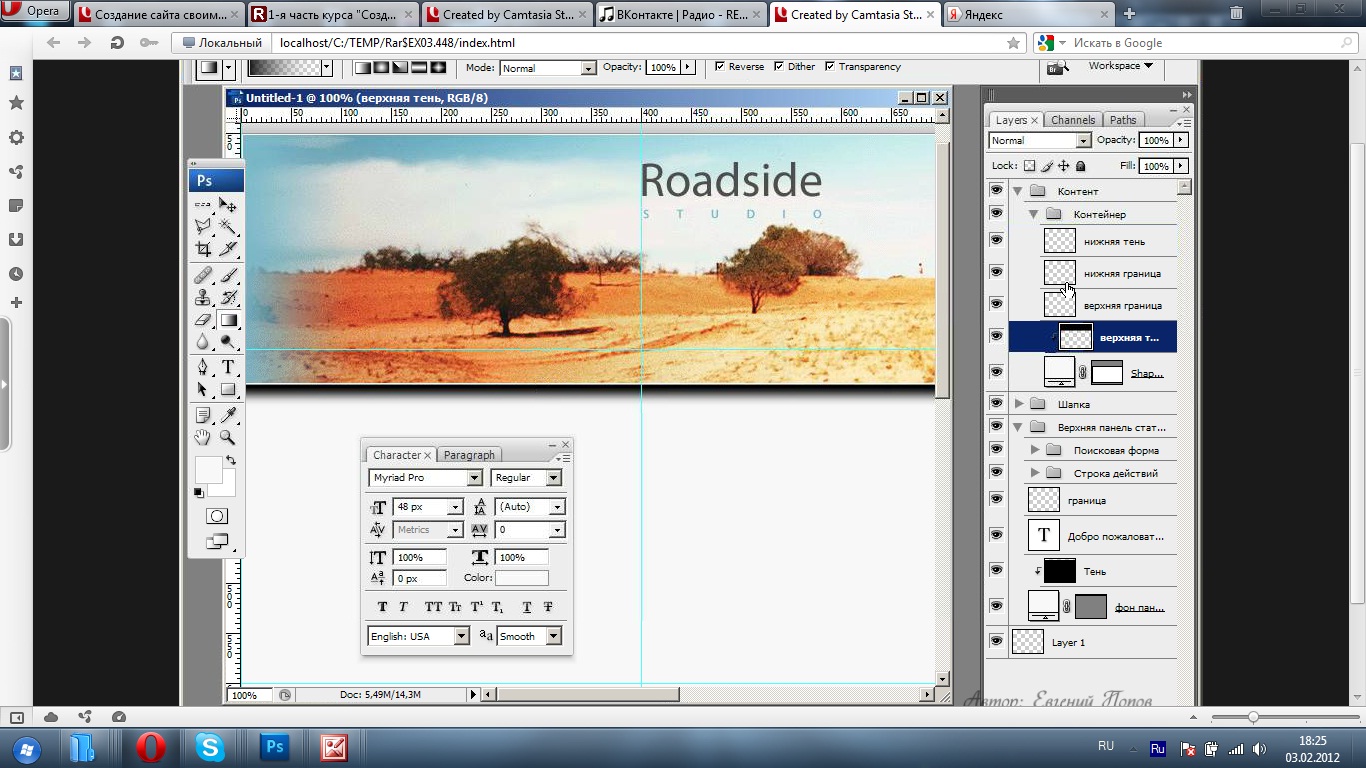
Task: Swap foreground and background colors
Action: coord(231,460)
